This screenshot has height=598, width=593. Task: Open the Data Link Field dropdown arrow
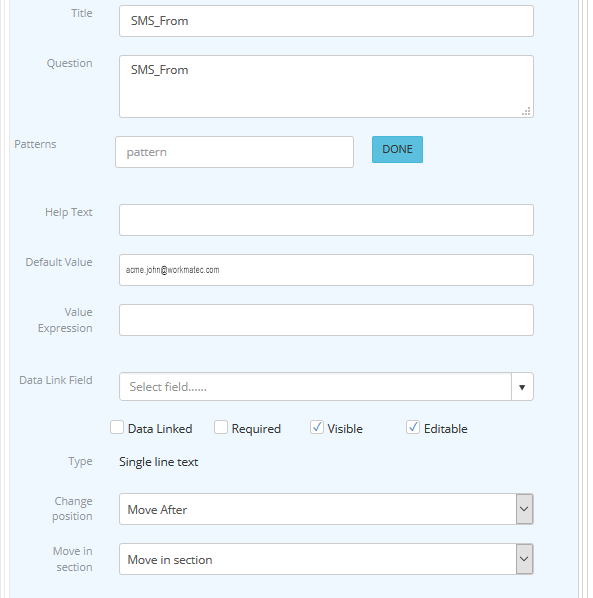point(522,387)
